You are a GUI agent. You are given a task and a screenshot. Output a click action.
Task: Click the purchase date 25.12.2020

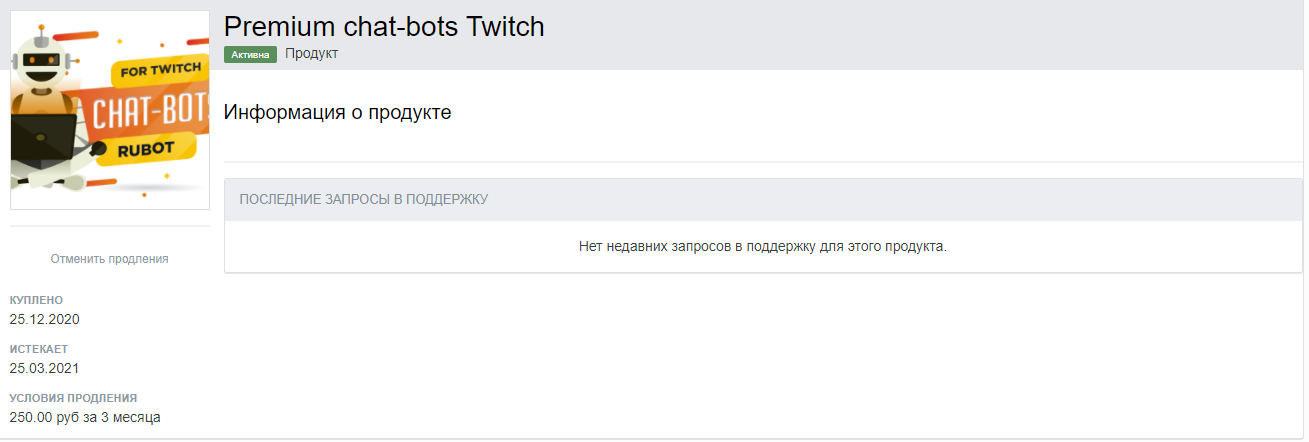(44, 319)
